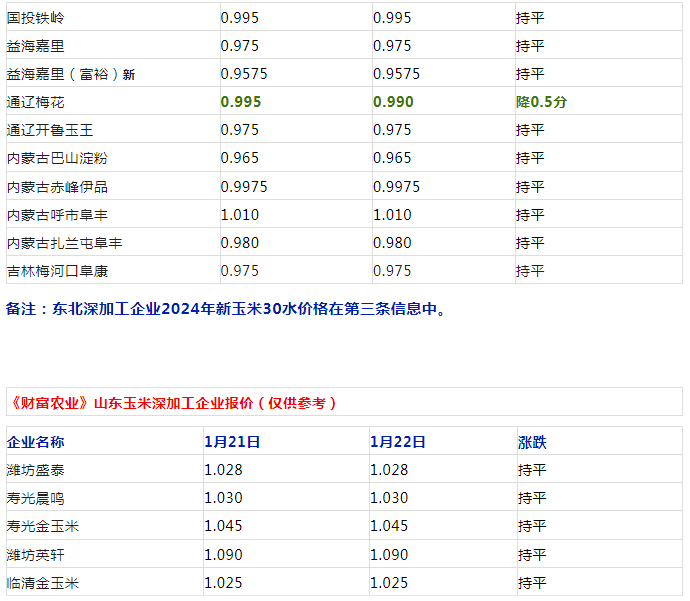Click the bold green 通辽梅花 0.990 price
Viewport: 690px width, 601px height.
point(392,102)
